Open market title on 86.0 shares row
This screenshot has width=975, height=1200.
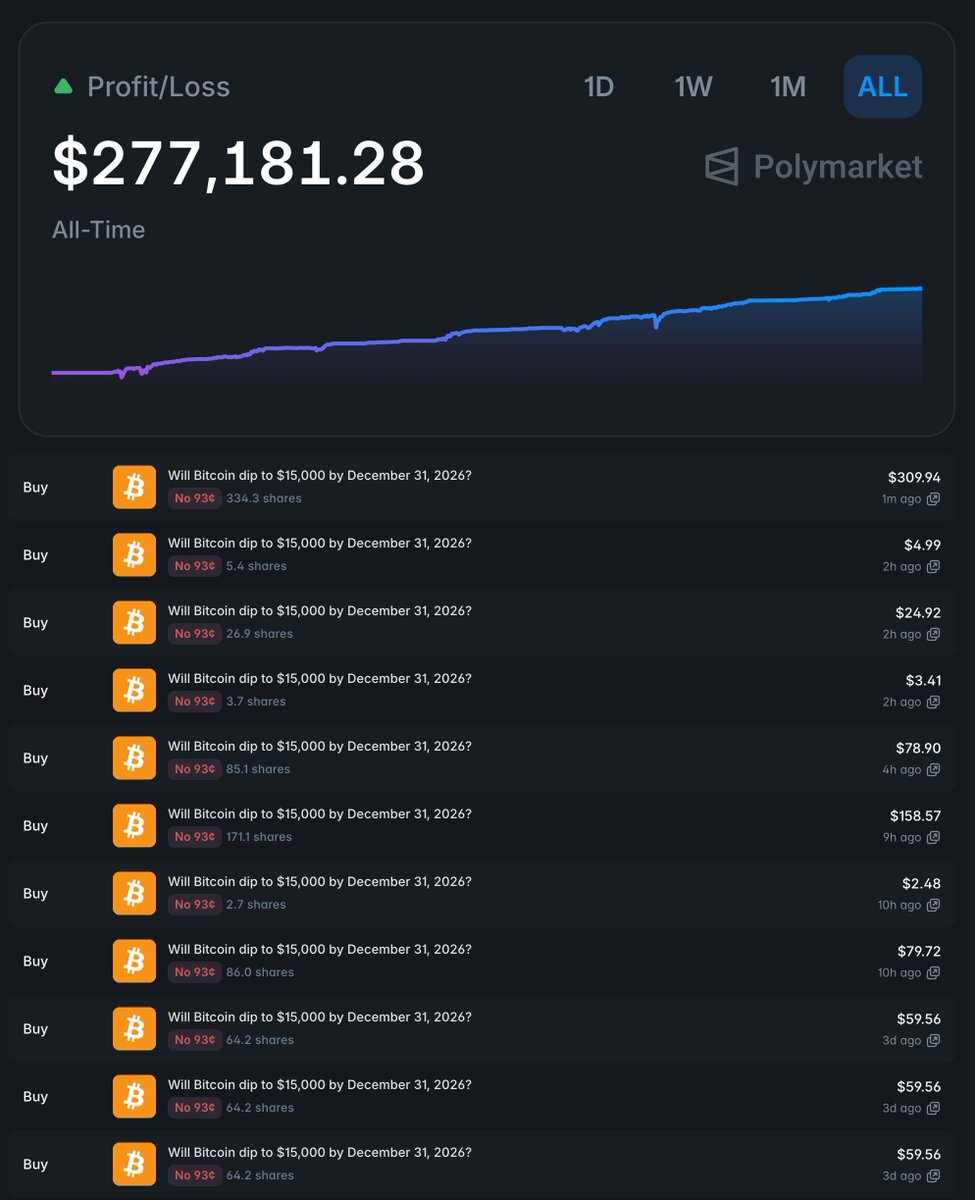[x=320, y=949]
